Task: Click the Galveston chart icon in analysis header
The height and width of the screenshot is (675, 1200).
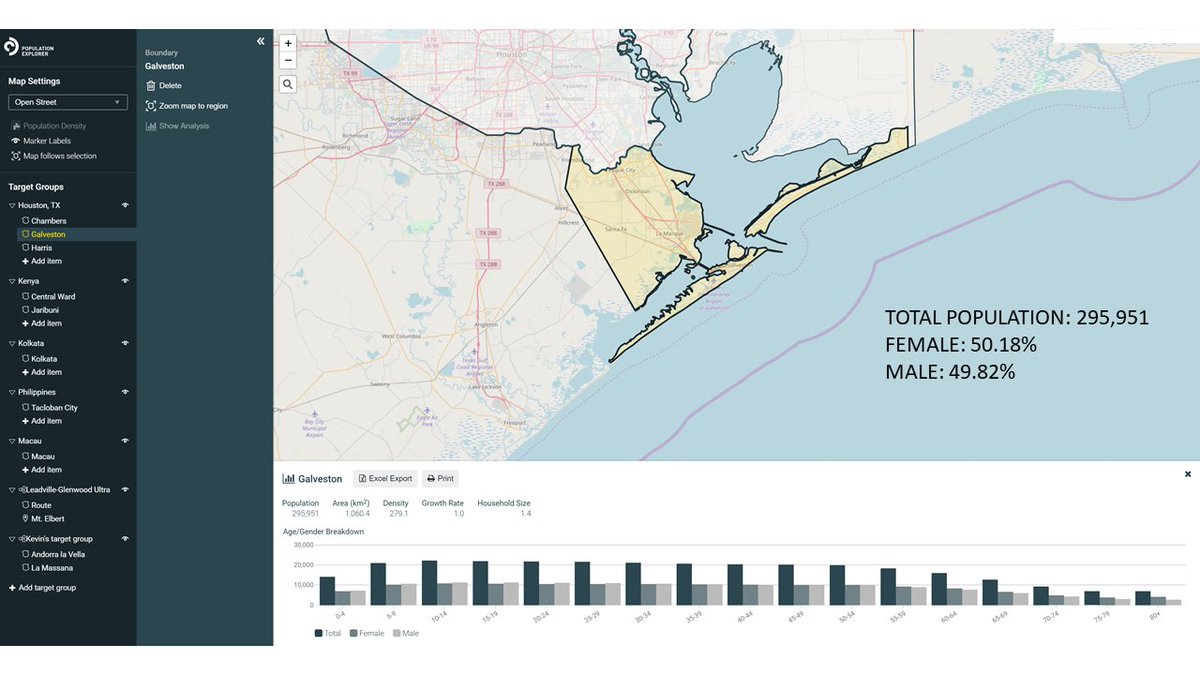Action: (288, 479)
